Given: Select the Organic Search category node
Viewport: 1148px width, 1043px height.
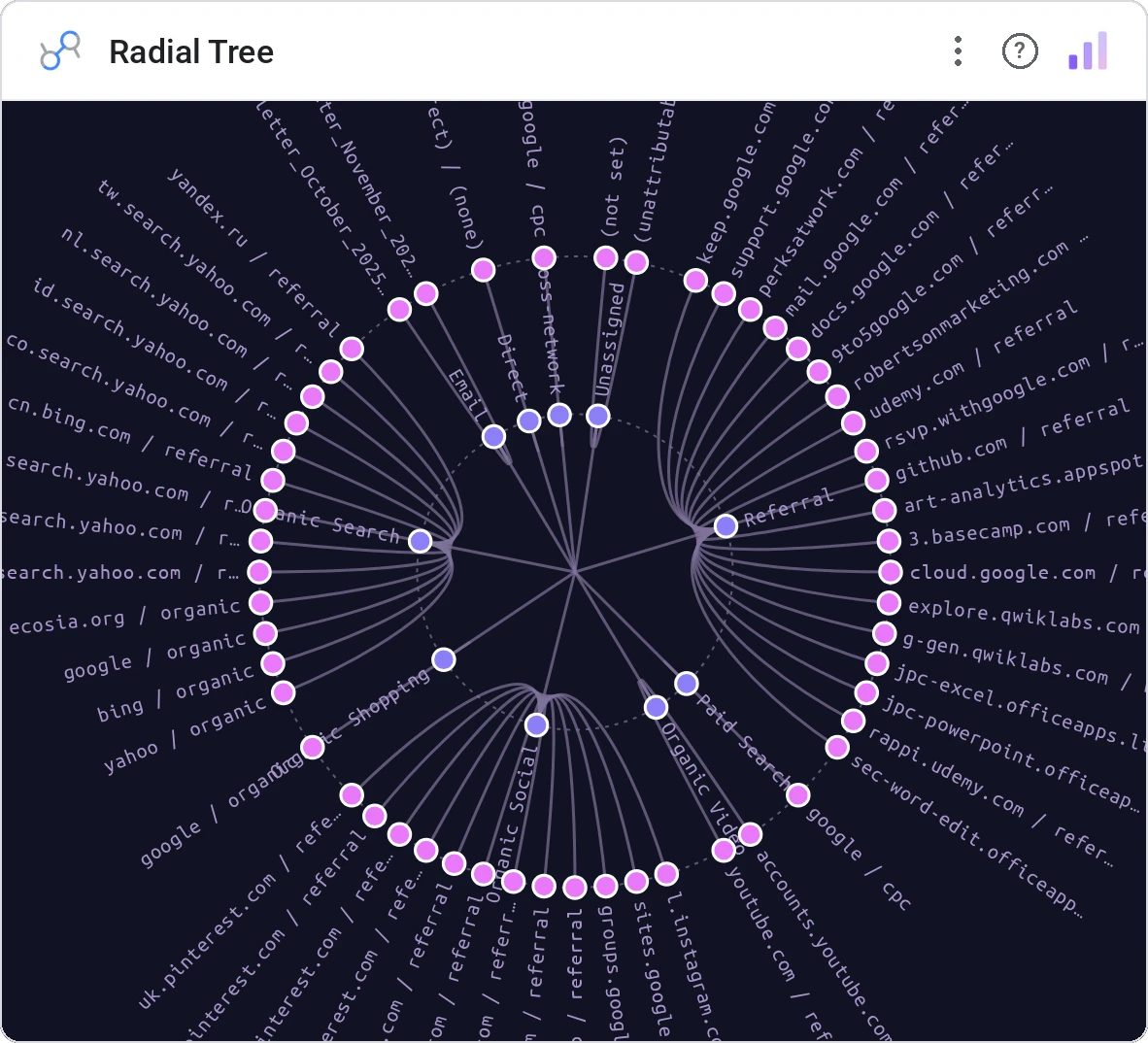Looking at the screenshot, I should [421, 541].
